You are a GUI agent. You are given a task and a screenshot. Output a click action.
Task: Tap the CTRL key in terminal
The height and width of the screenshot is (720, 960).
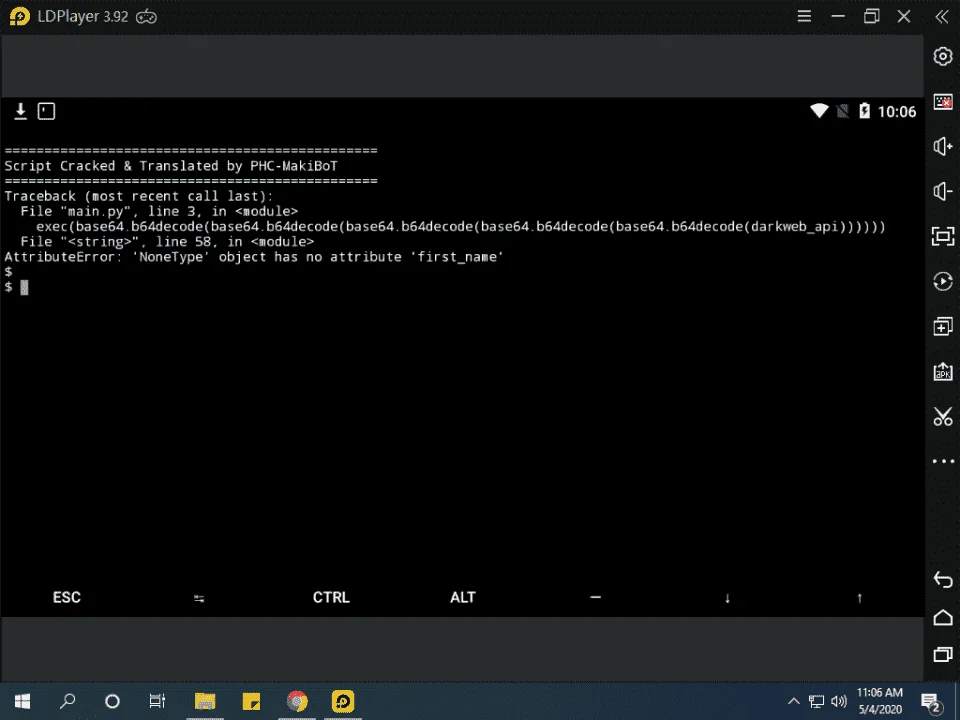point(331,598)
